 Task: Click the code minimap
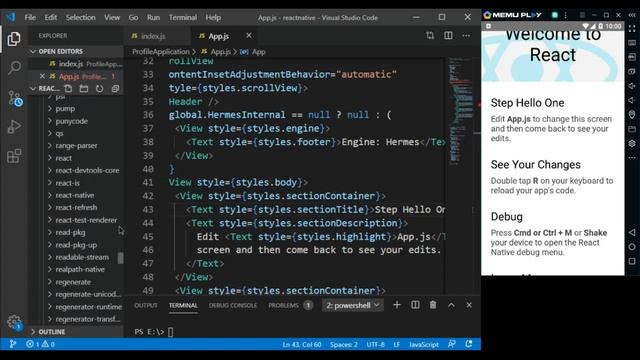[460, 110]
